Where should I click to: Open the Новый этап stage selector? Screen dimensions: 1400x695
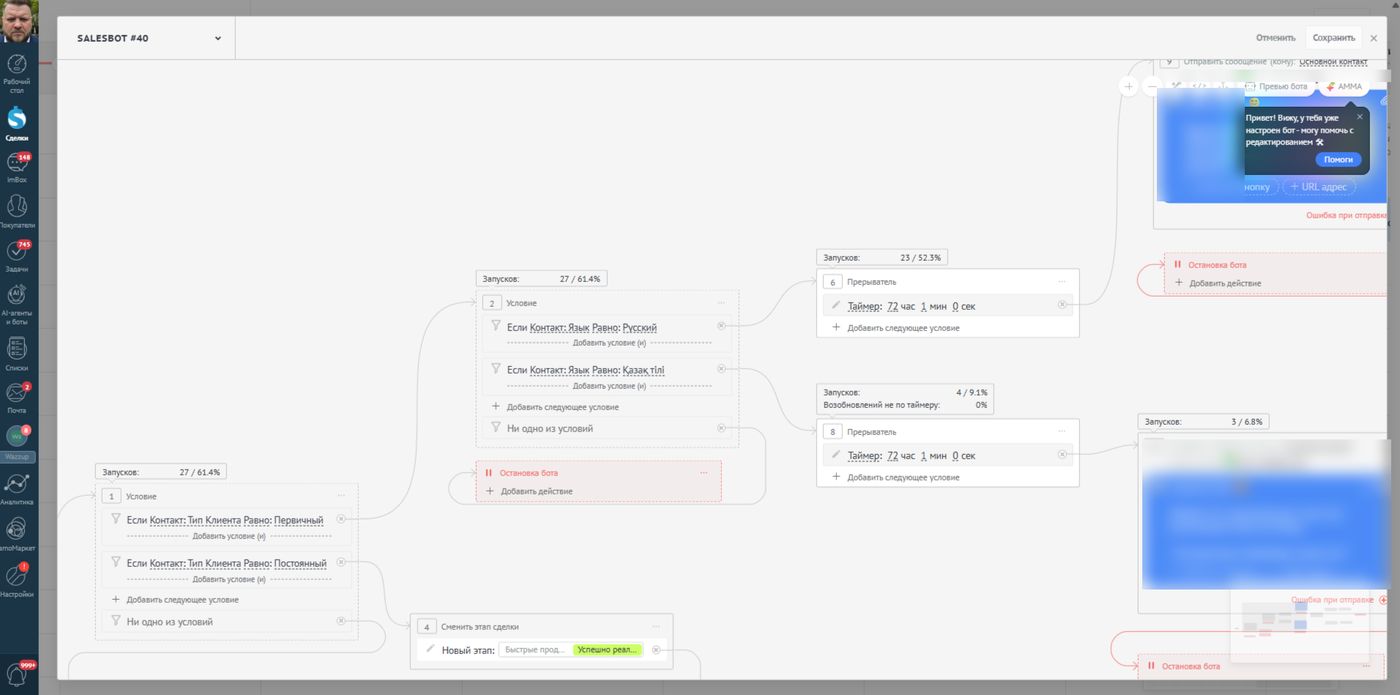pyautogui.click(x=571, y=650)
